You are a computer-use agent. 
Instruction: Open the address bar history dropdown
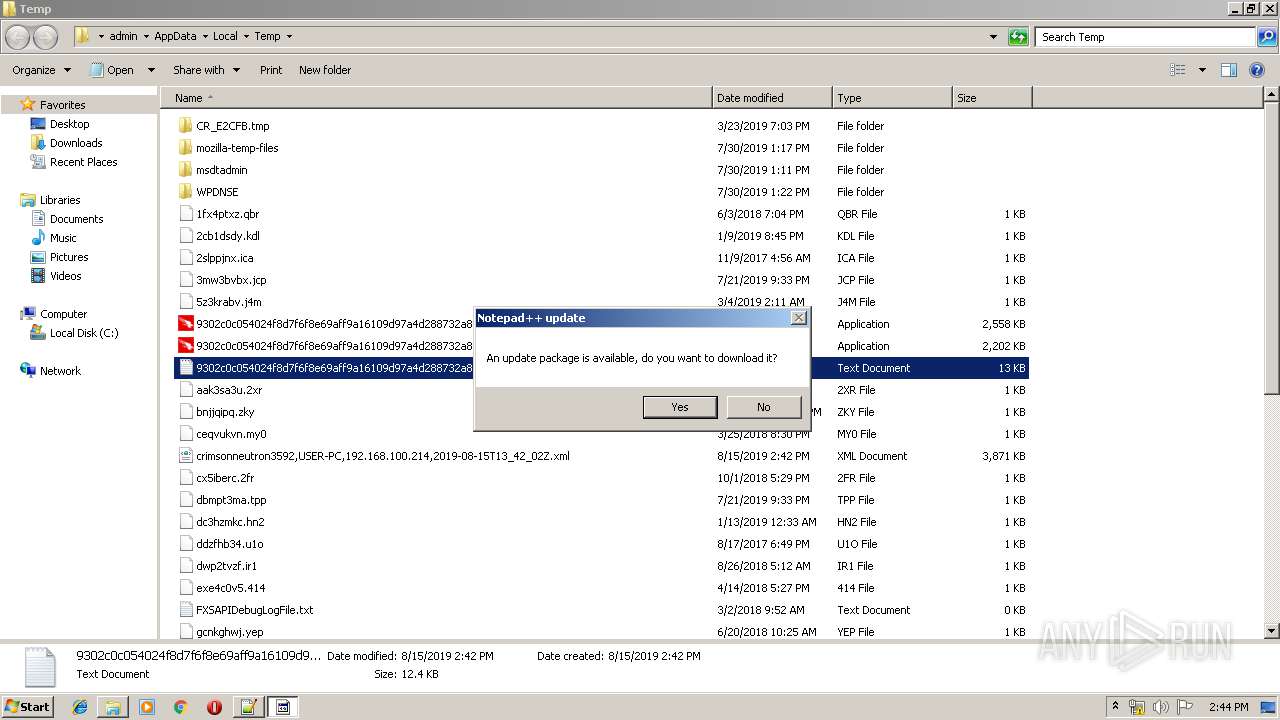click(993, 37)
